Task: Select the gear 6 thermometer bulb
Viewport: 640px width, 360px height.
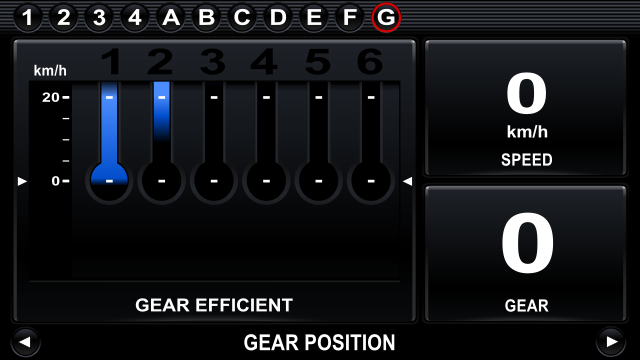Action: [x=371, y=181]
